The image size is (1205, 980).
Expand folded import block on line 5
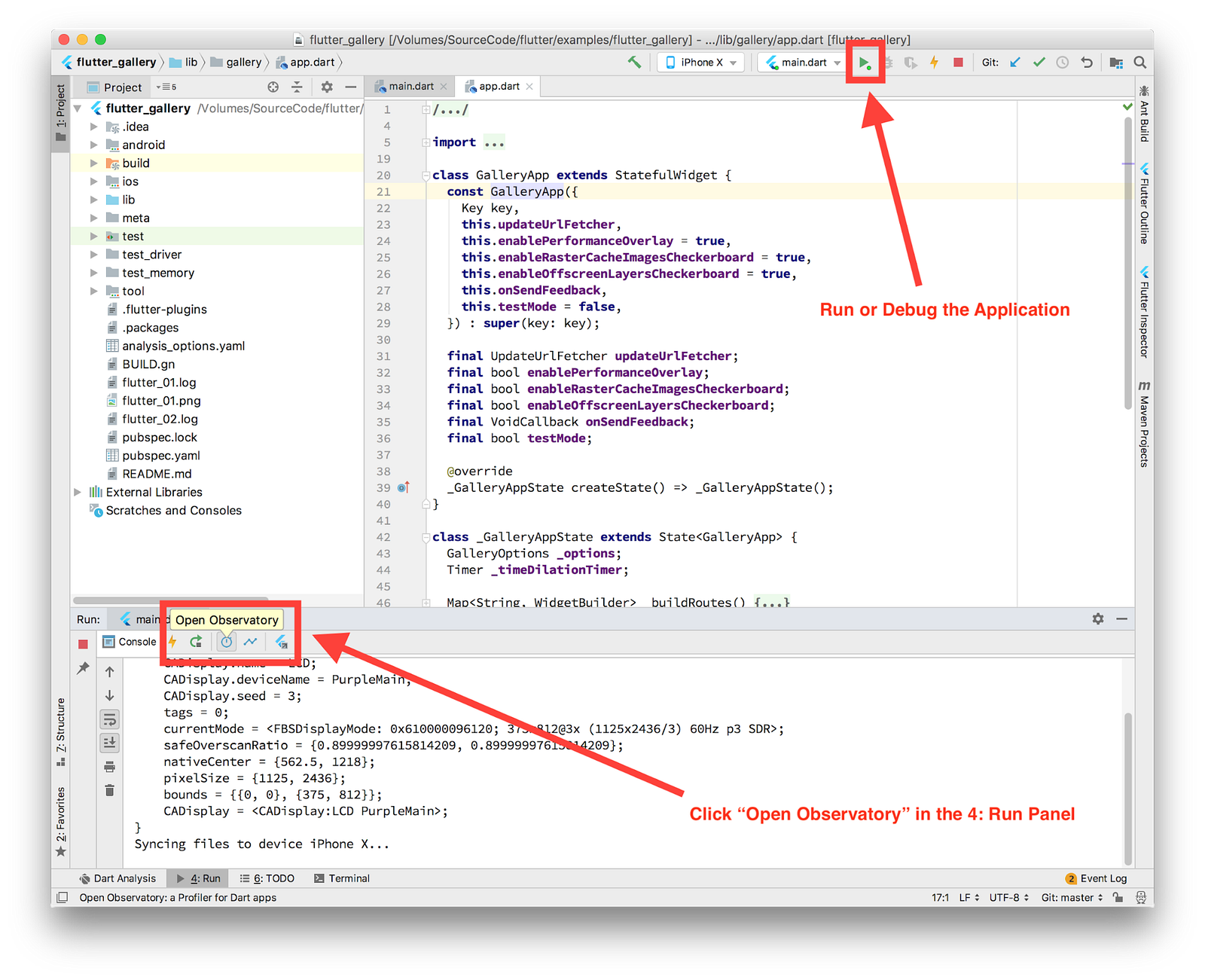(426, 142)
